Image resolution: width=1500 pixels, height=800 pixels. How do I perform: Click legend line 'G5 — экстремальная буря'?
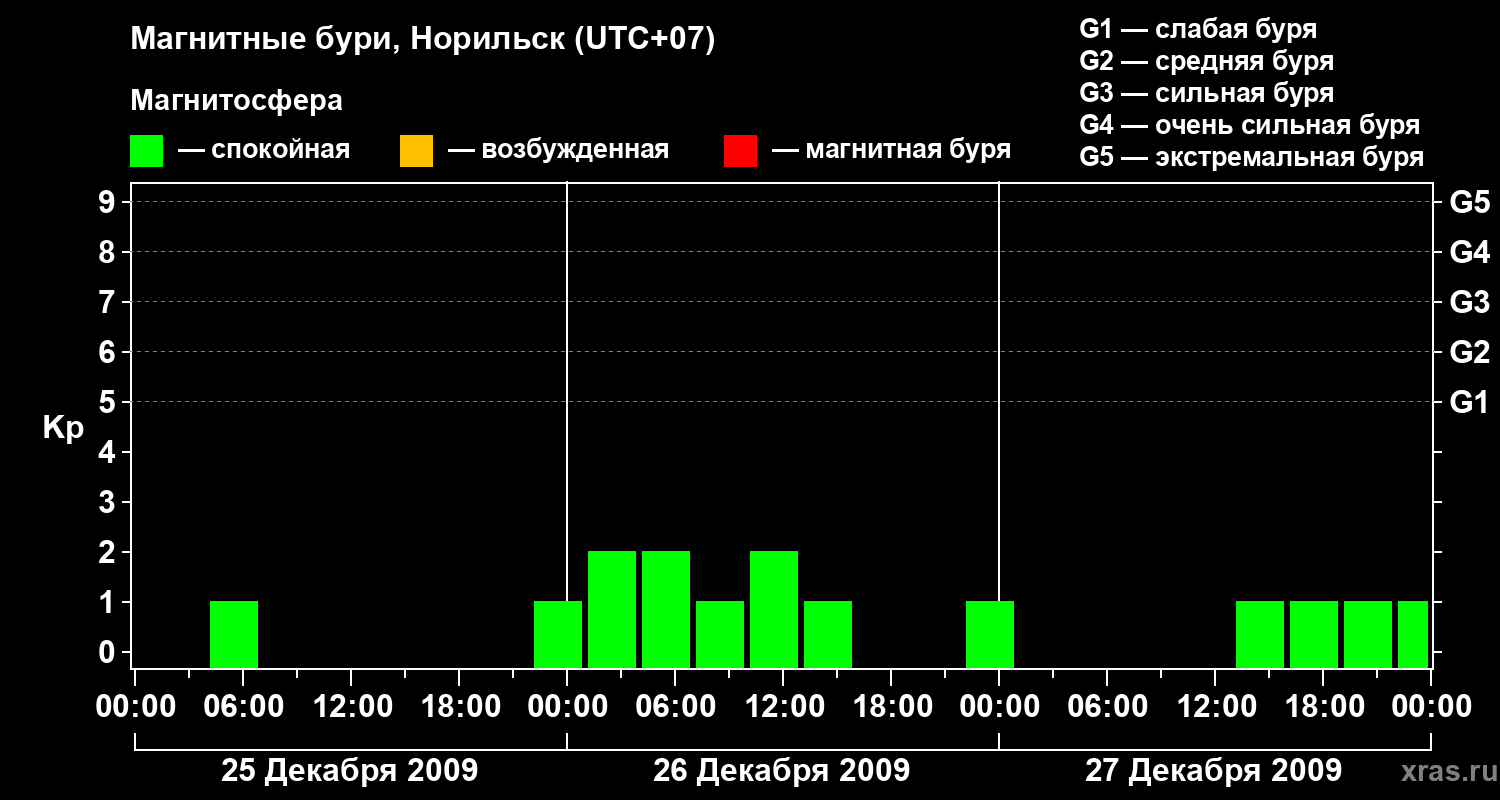pyautogui.click(x=1252, y=157)
